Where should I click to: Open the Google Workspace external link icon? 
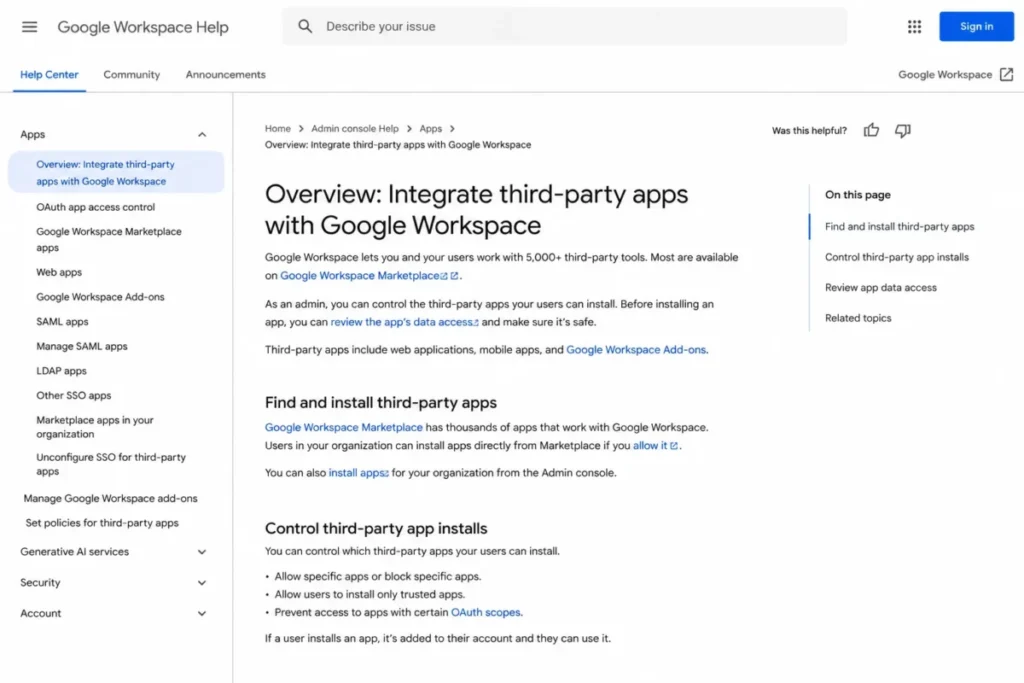click(1006, 74)
